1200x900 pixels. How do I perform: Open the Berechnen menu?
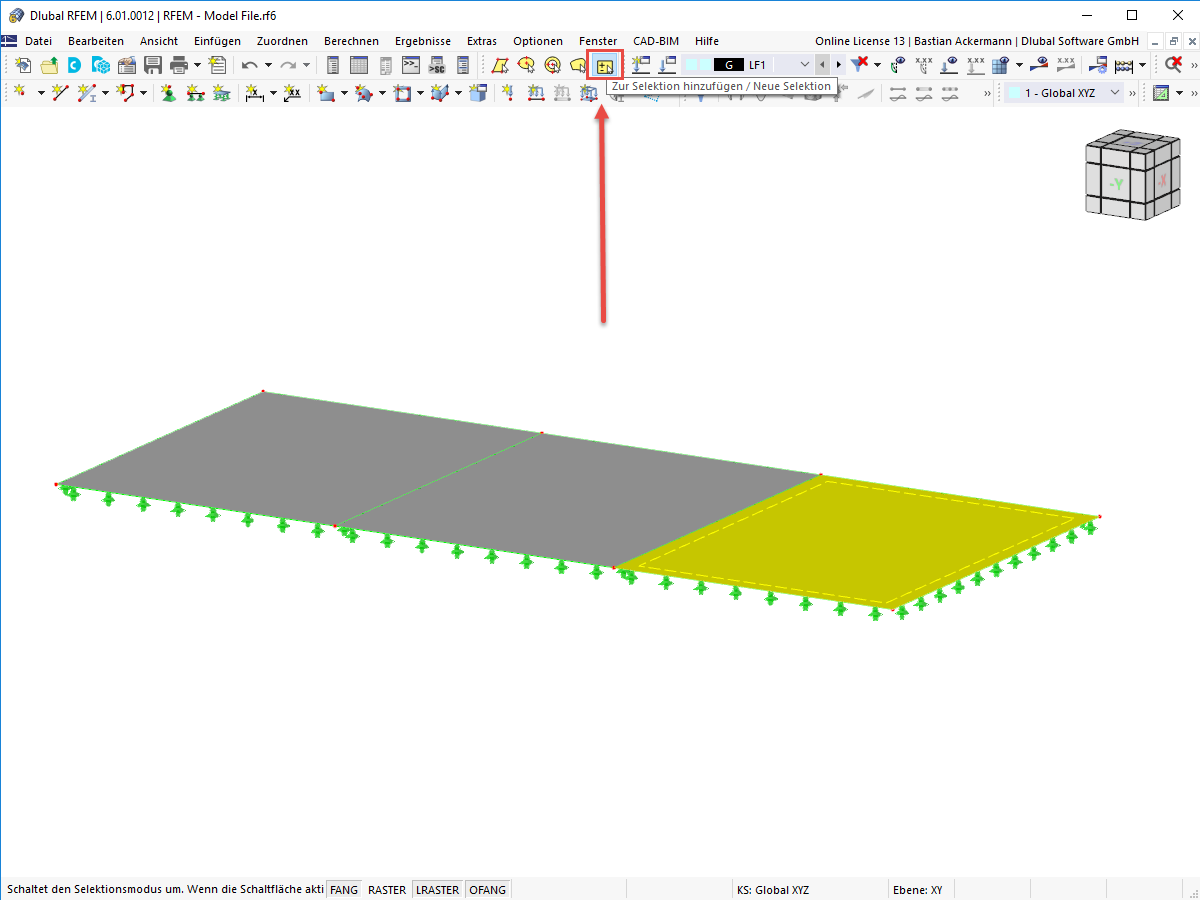point(351,41)
